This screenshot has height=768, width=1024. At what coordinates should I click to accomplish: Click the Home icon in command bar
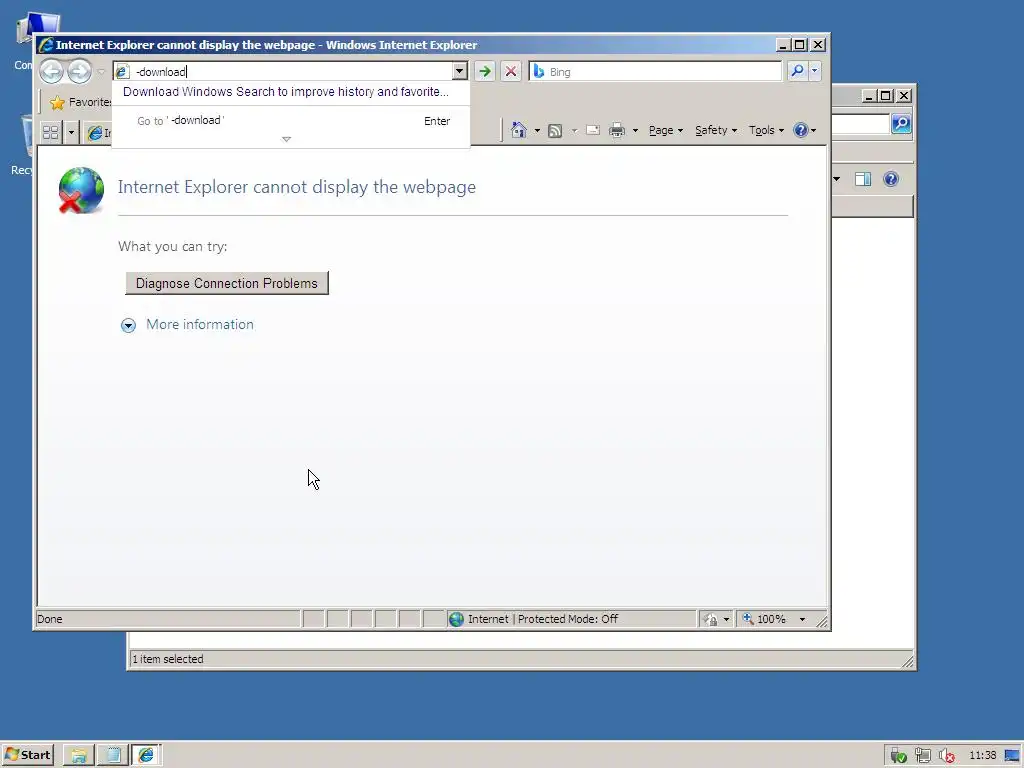[x=519, y=130]
